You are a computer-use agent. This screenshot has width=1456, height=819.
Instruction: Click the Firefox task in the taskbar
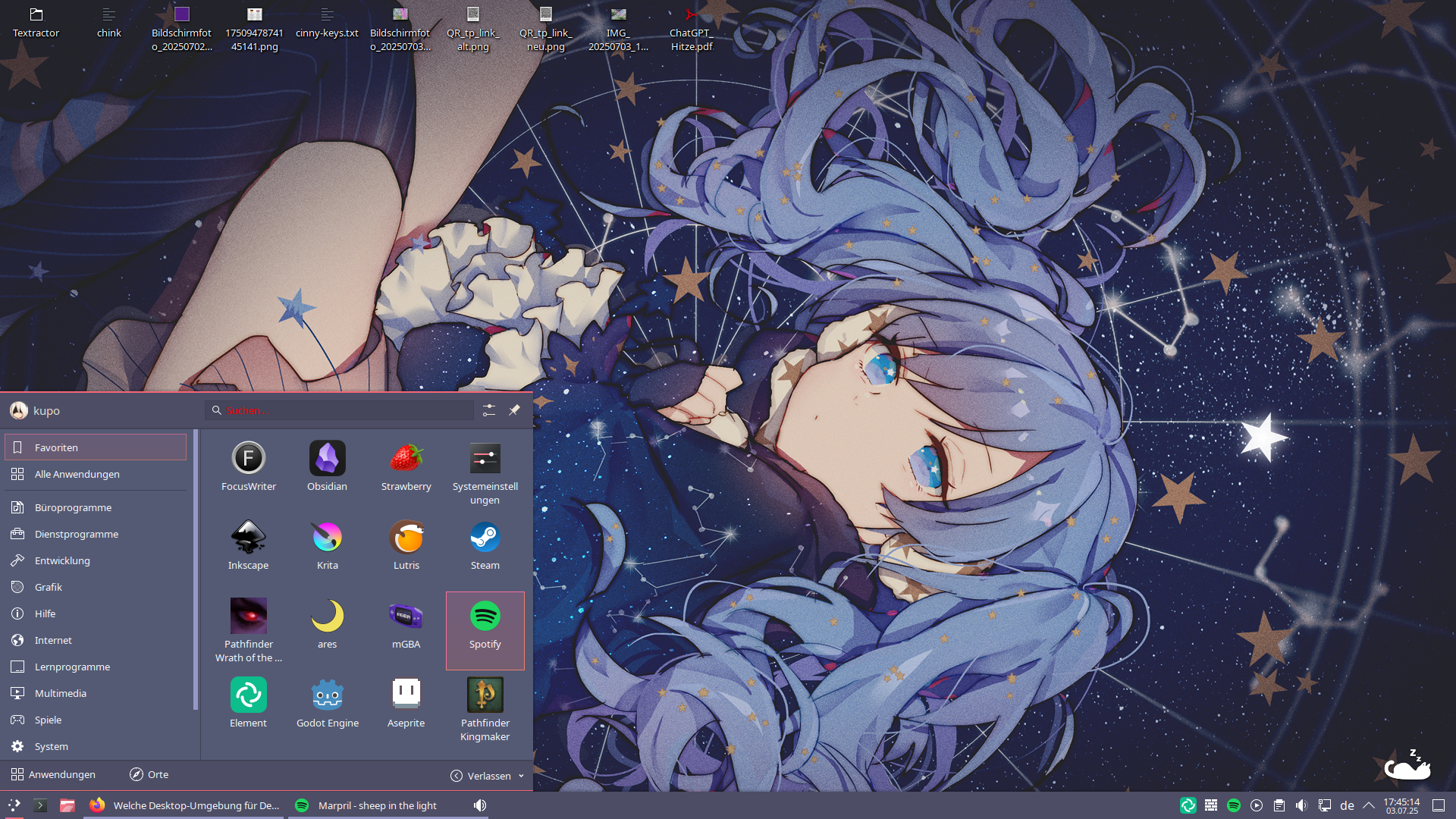186,805
